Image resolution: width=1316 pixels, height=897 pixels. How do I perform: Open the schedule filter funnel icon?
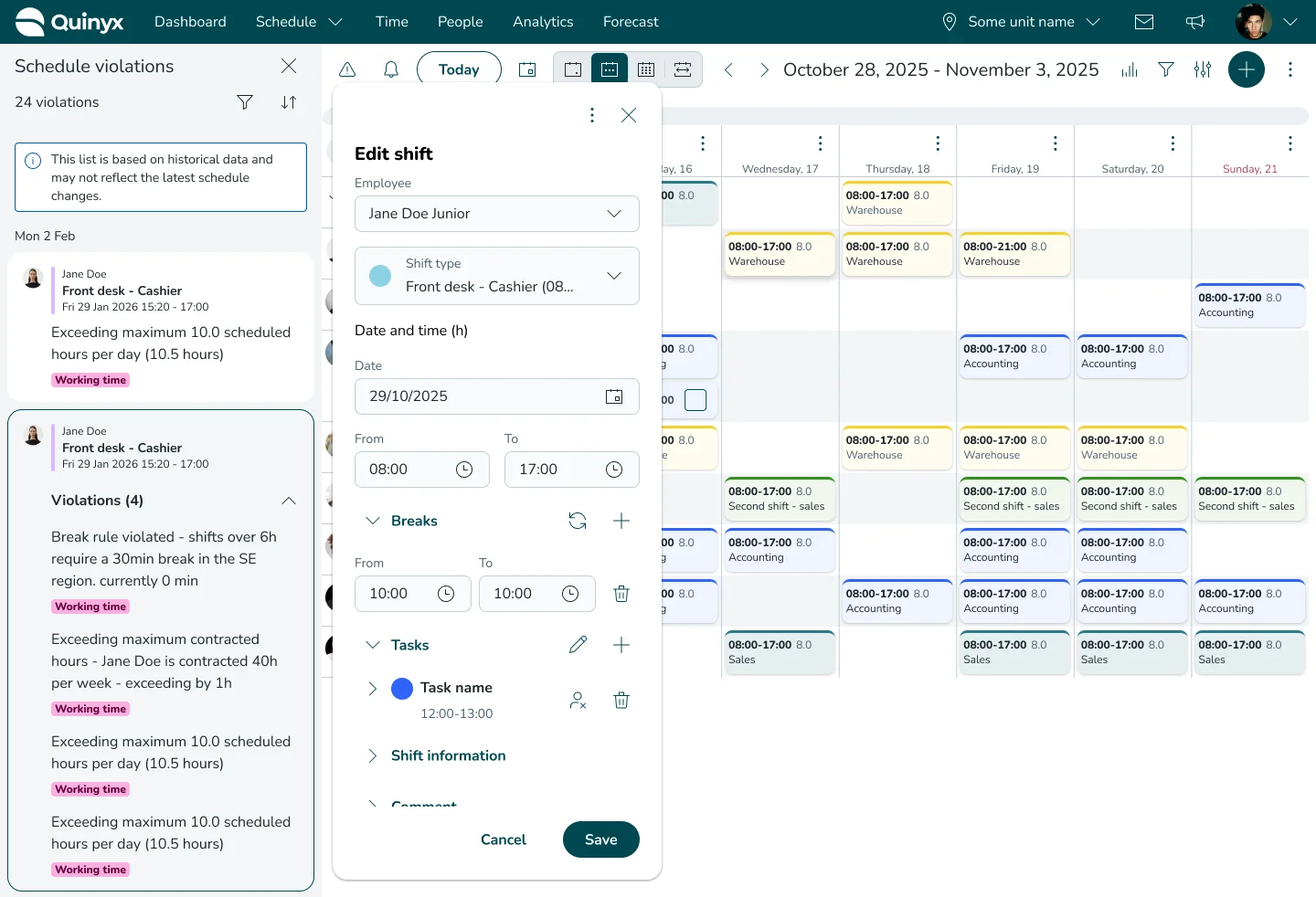click(x=1166, y=69)
